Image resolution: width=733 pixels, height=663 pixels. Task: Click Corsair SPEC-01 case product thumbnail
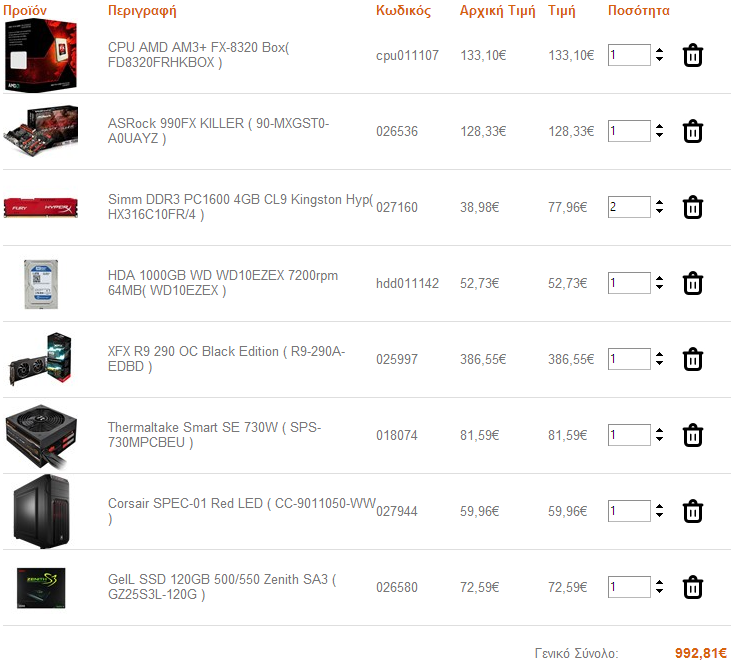pyautogui.click(x=42, y=512)
